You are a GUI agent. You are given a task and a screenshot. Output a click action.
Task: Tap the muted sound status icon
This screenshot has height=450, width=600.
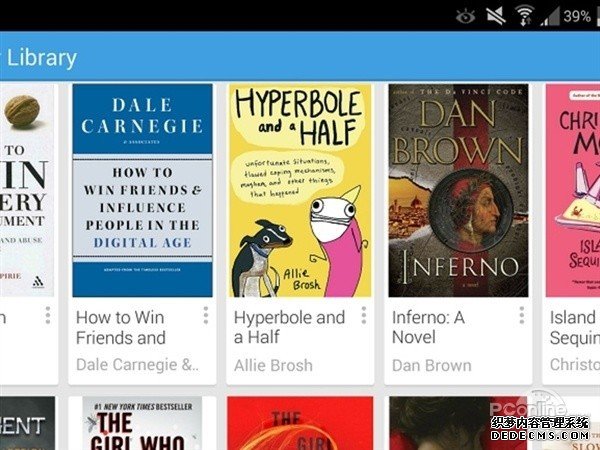point(496,16)
